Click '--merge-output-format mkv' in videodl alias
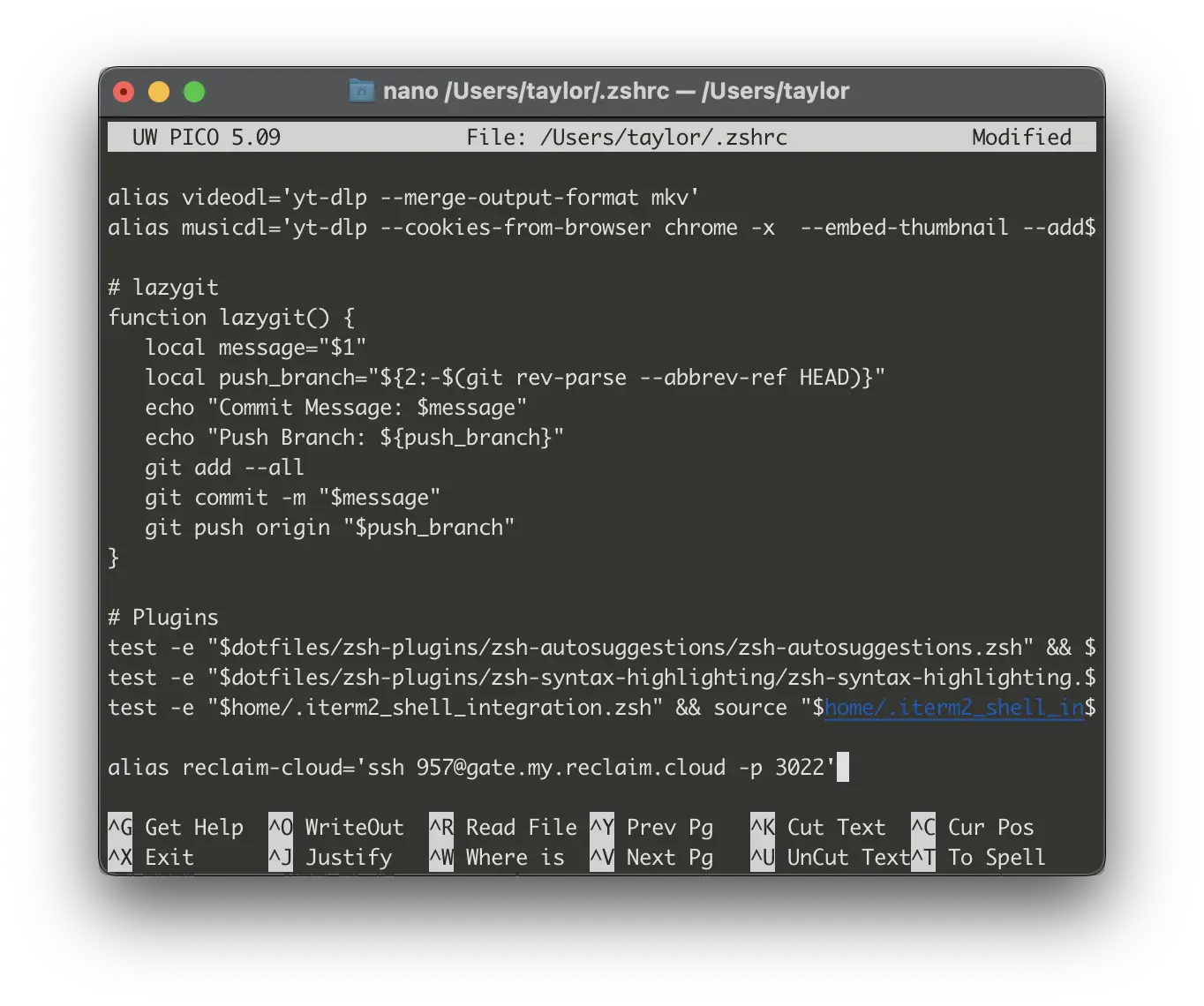The height and width of the screenshot is (1006, 1204). 534,198
